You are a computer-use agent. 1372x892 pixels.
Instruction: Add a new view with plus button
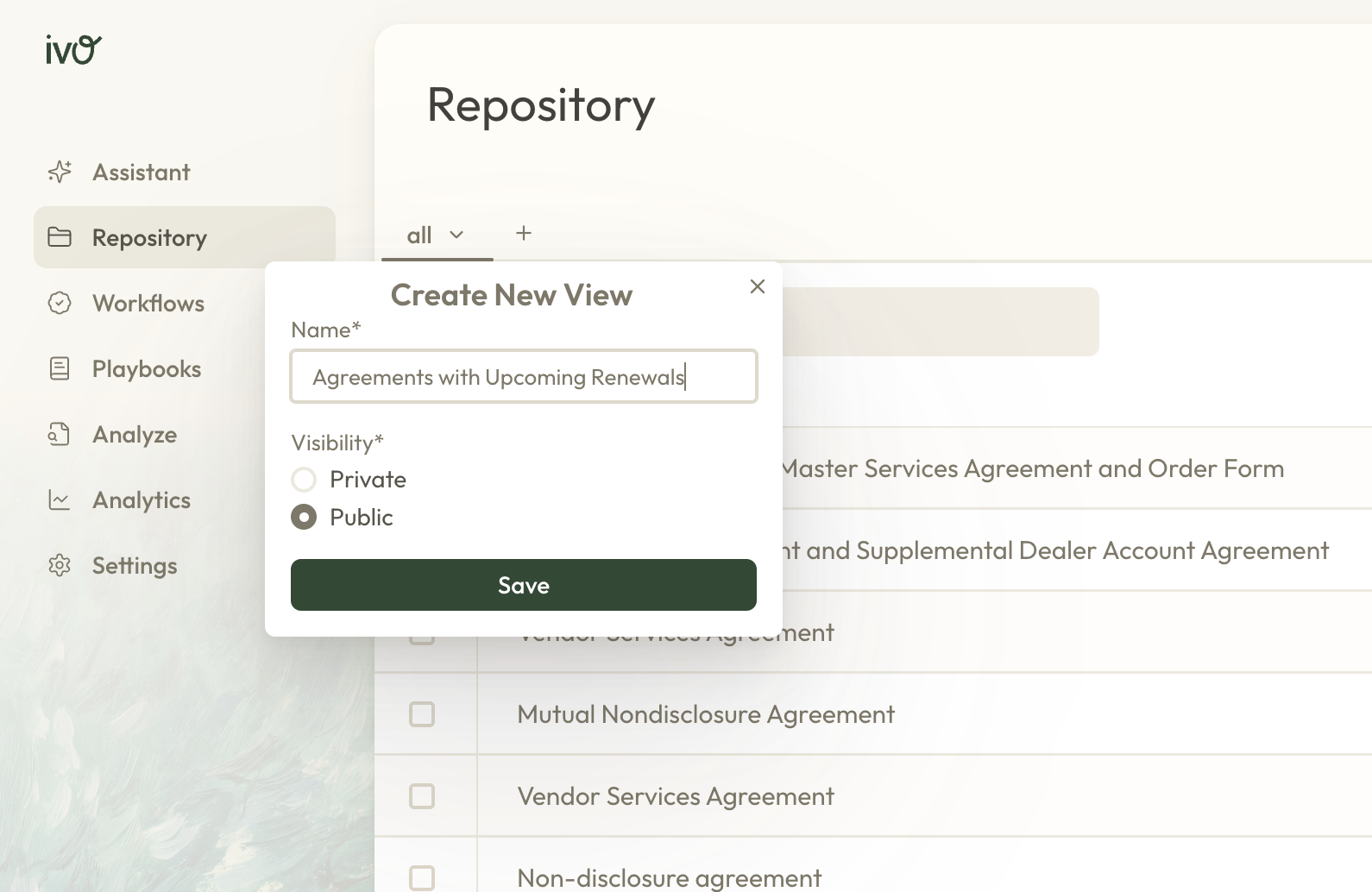pyautogui.click(x=524, y=234)
